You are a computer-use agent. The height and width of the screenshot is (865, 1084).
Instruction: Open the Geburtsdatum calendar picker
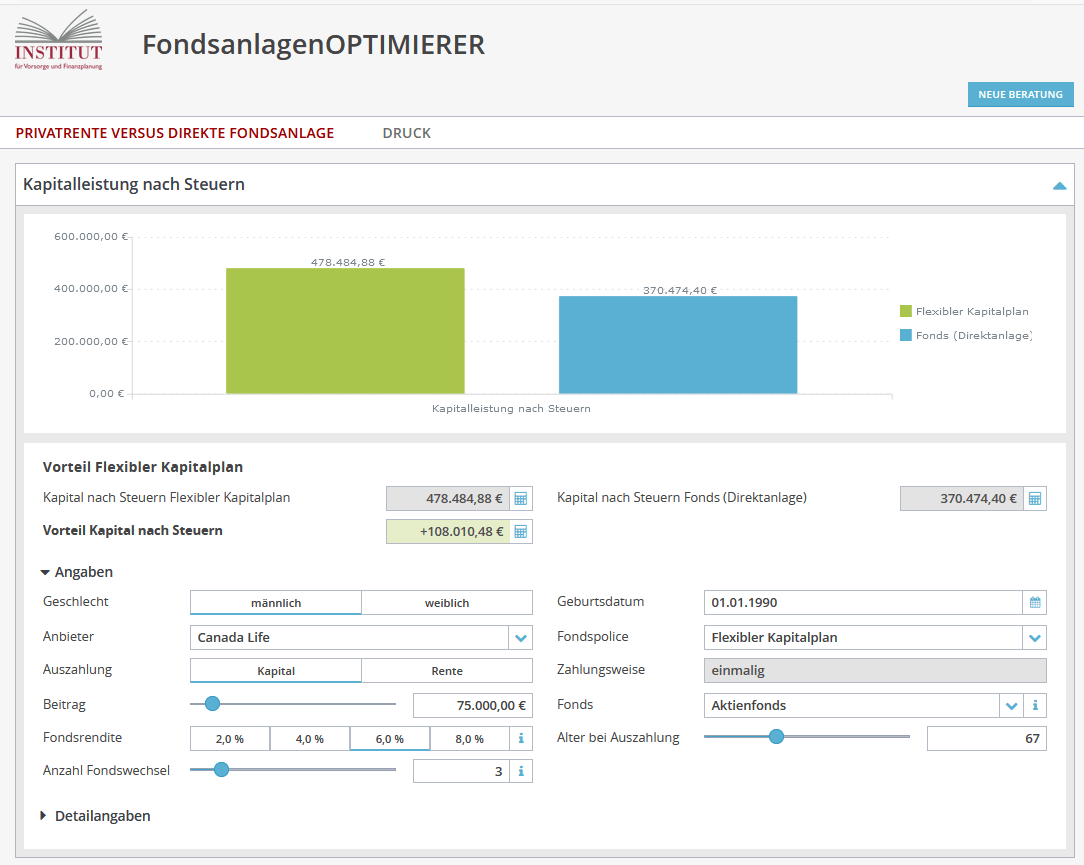[1036, 602]
